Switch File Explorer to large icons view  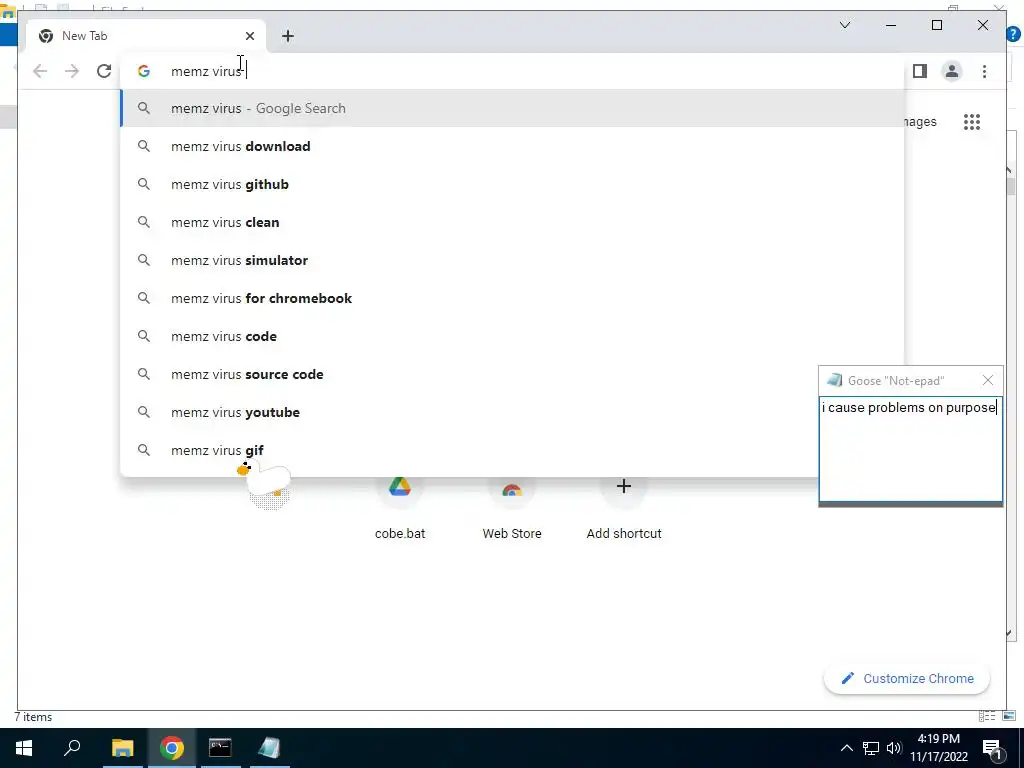[x=1009, y=716]
